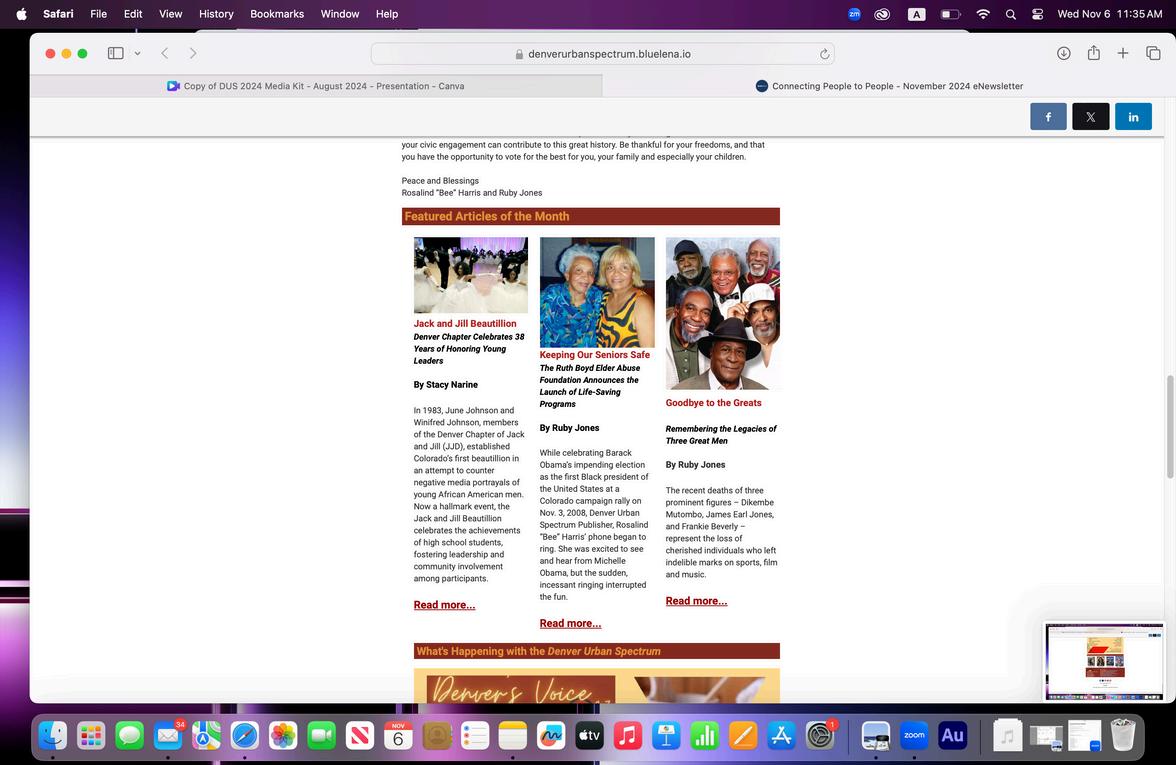Click the photo of two senior women

597,292
